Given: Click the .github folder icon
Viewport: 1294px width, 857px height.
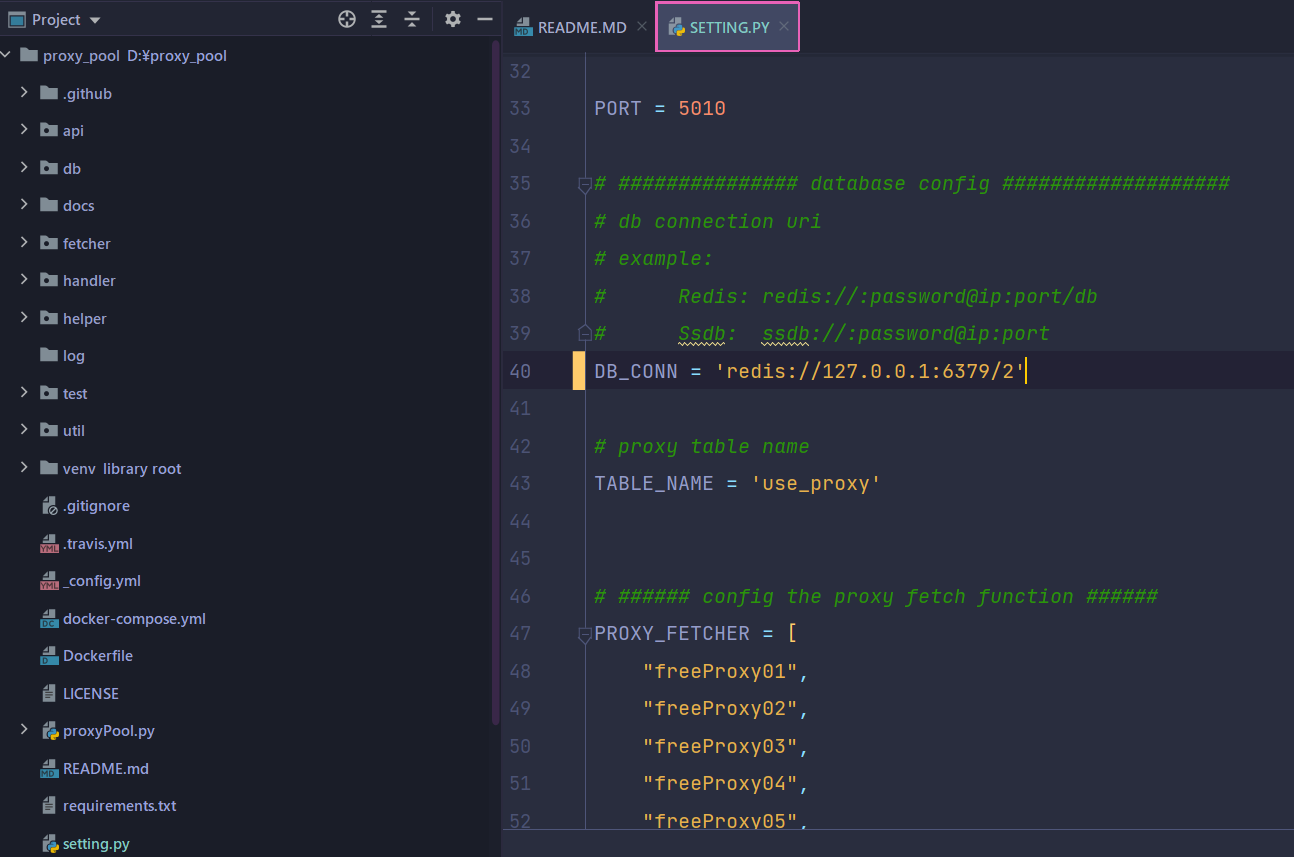Looking at the screenshot, I should (x=48, y=93).
